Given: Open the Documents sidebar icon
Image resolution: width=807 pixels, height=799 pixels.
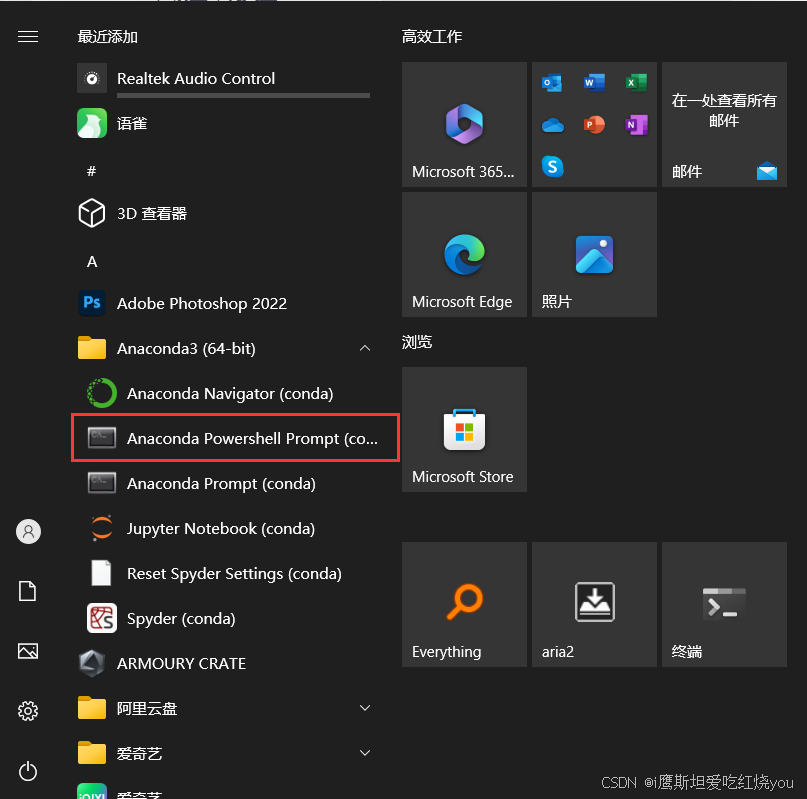Looking at the screenshot, I should coord(27,591).
